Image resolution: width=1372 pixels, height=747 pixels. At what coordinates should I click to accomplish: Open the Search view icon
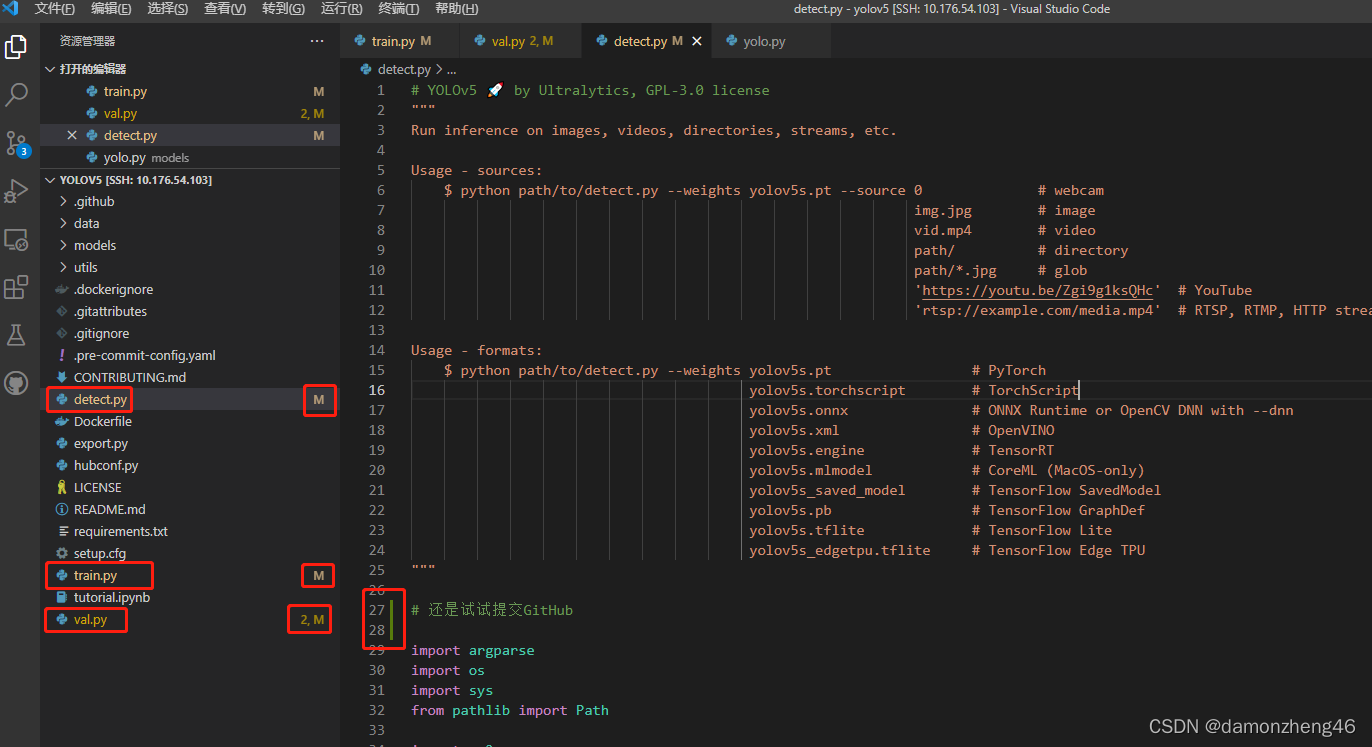tap(16, 95)
